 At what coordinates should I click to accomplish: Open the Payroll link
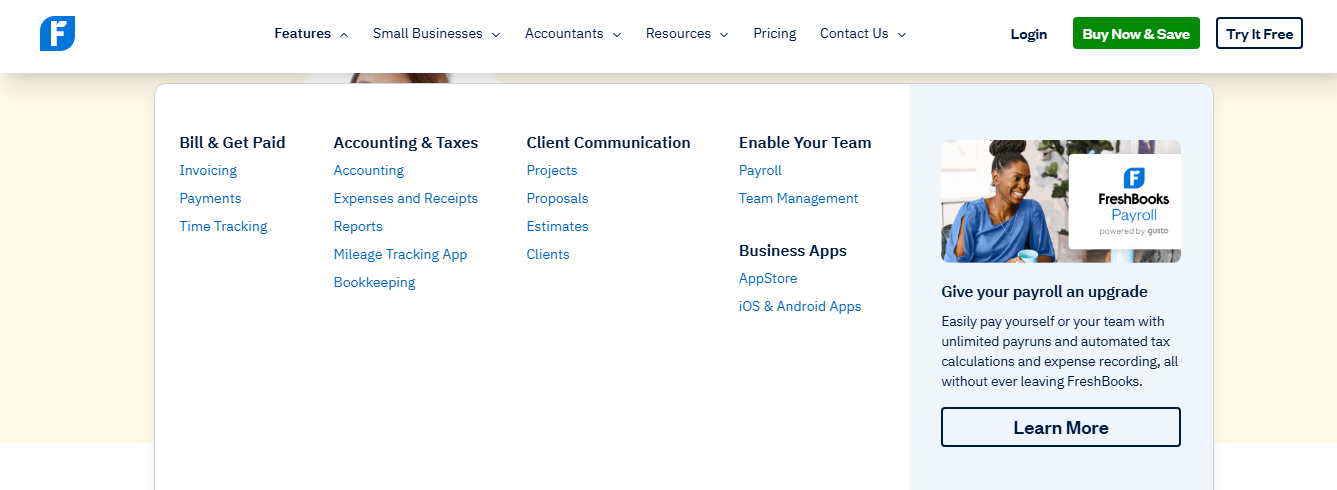coord(760,170)
